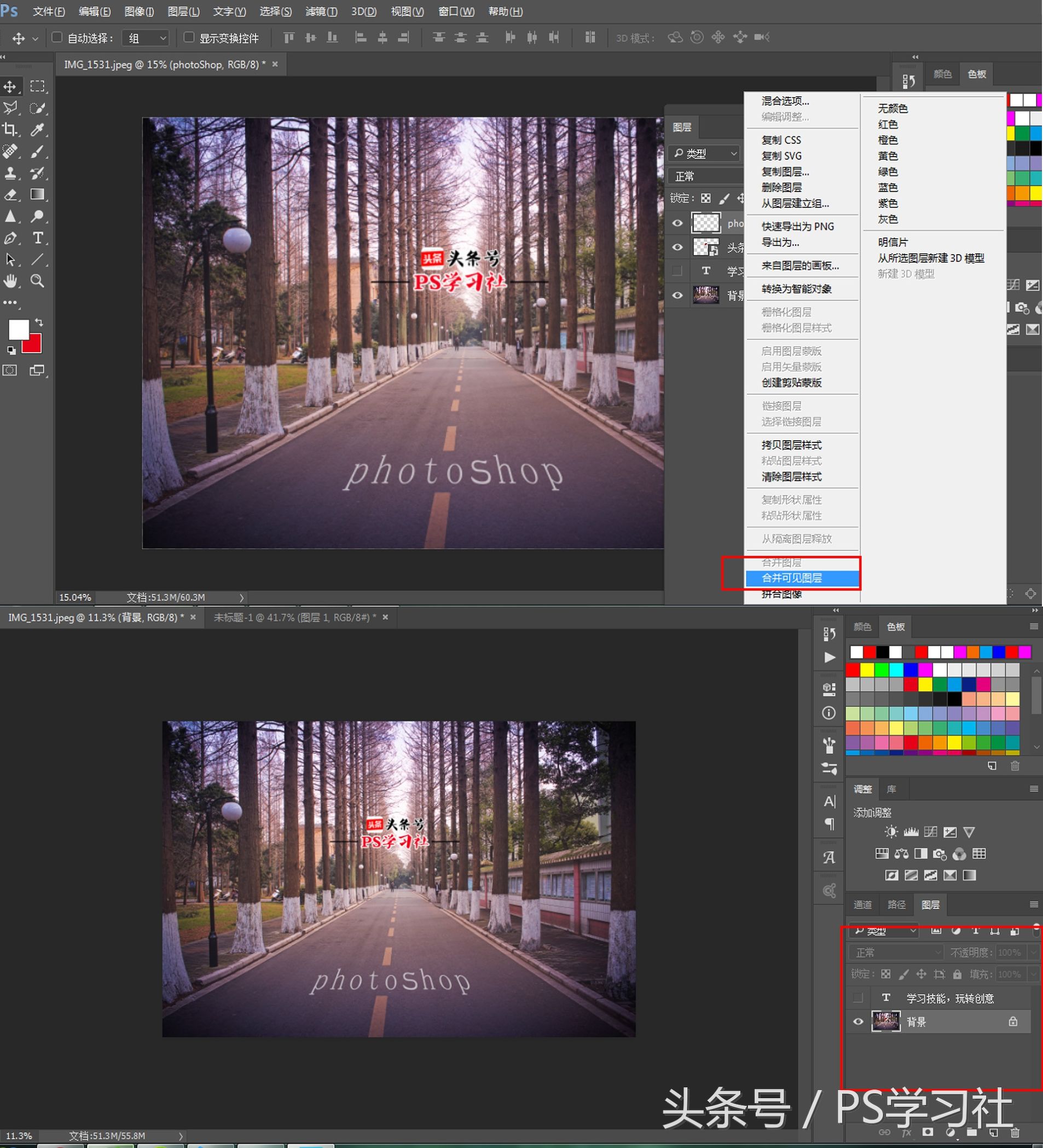The image size is (1043, 1148).
Task: Select the Move tool
Action: (10, 86)
